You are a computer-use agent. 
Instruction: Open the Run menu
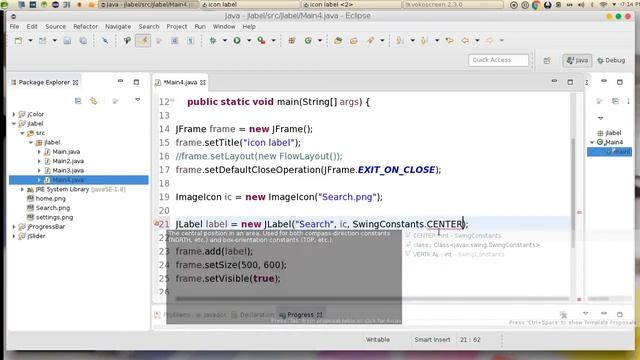point(200,27)
